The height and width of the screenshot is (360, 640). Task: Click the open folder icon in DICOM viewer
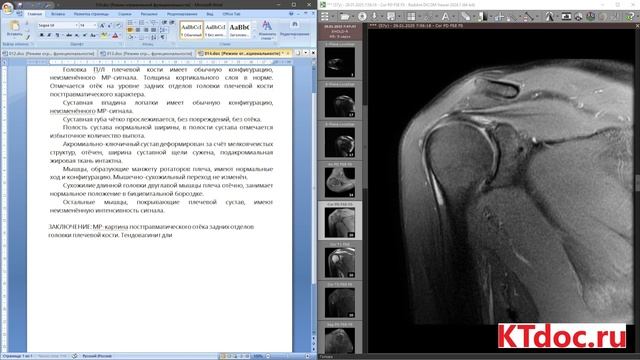tap(344, 16)
